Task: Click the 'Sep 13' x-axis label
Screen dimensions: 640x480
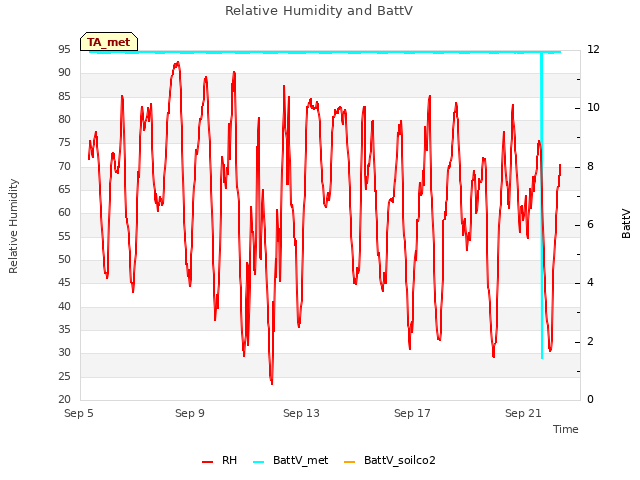Action: 301,413
